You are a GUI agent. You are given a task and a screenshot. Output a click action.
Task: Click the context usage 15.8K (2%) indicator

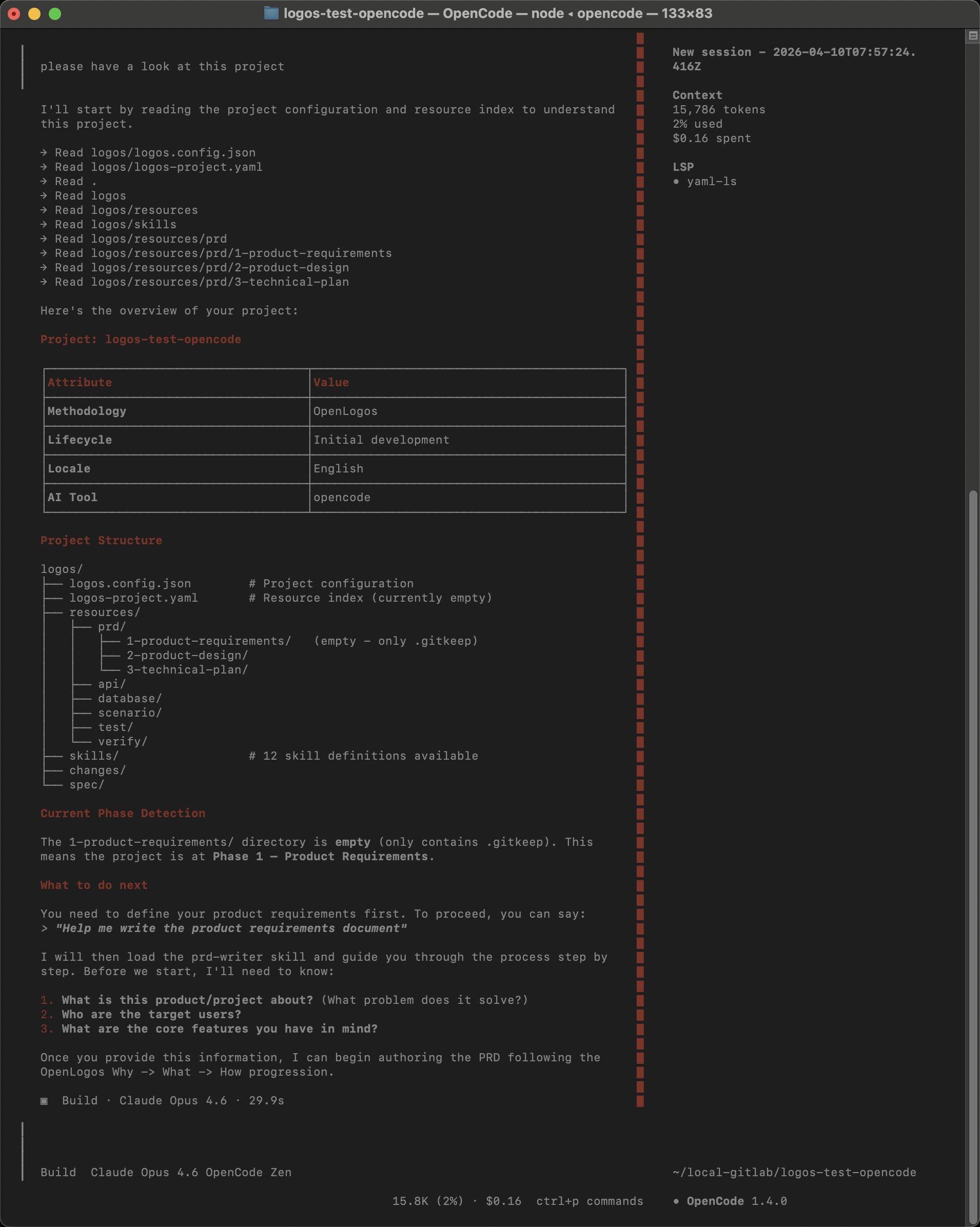pyautogui.click(x=426, y=1201)
